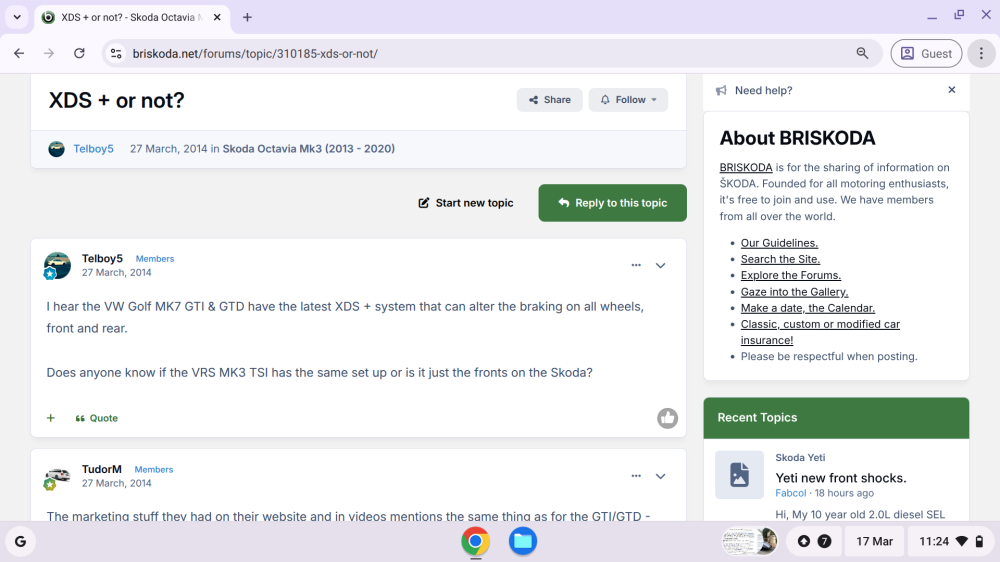Open Classic, custom or modified car insurance link
The height and width of the screenshot is (562, 1000).
[820, 332]
